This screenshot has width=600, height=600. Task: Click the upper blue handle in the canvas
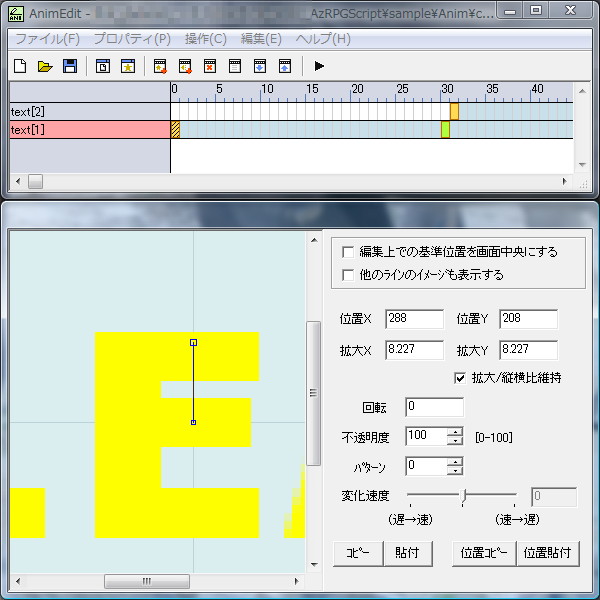[194, 342]
